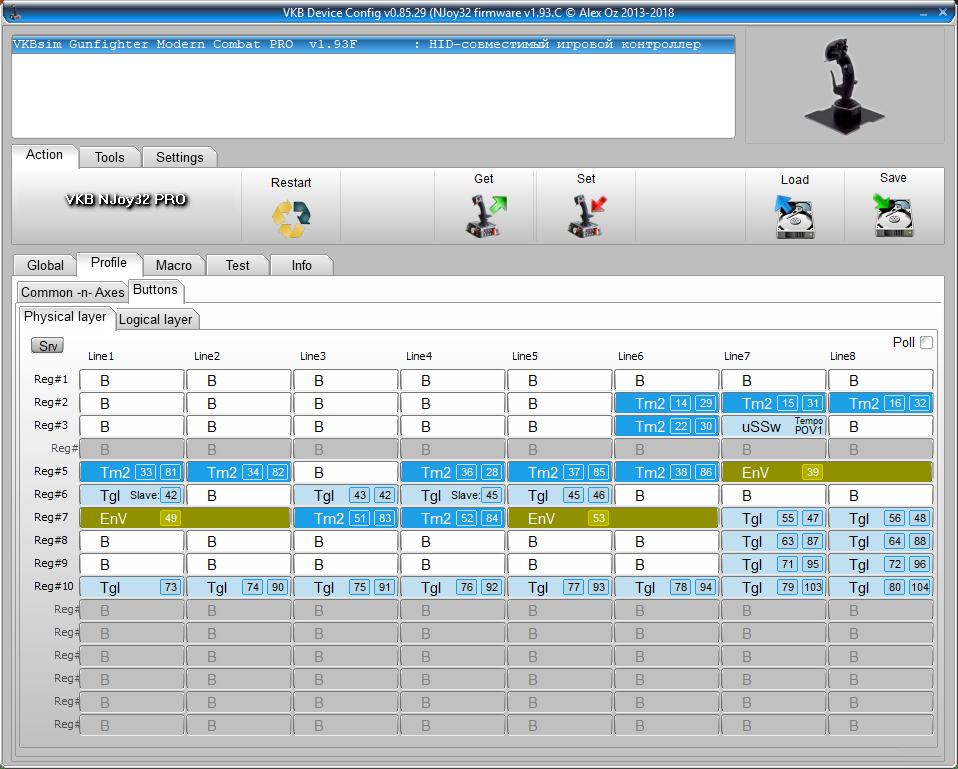
Task: Select the Tgl 79 103 cell
Action: pyautogui.click(x=774, y=588)
